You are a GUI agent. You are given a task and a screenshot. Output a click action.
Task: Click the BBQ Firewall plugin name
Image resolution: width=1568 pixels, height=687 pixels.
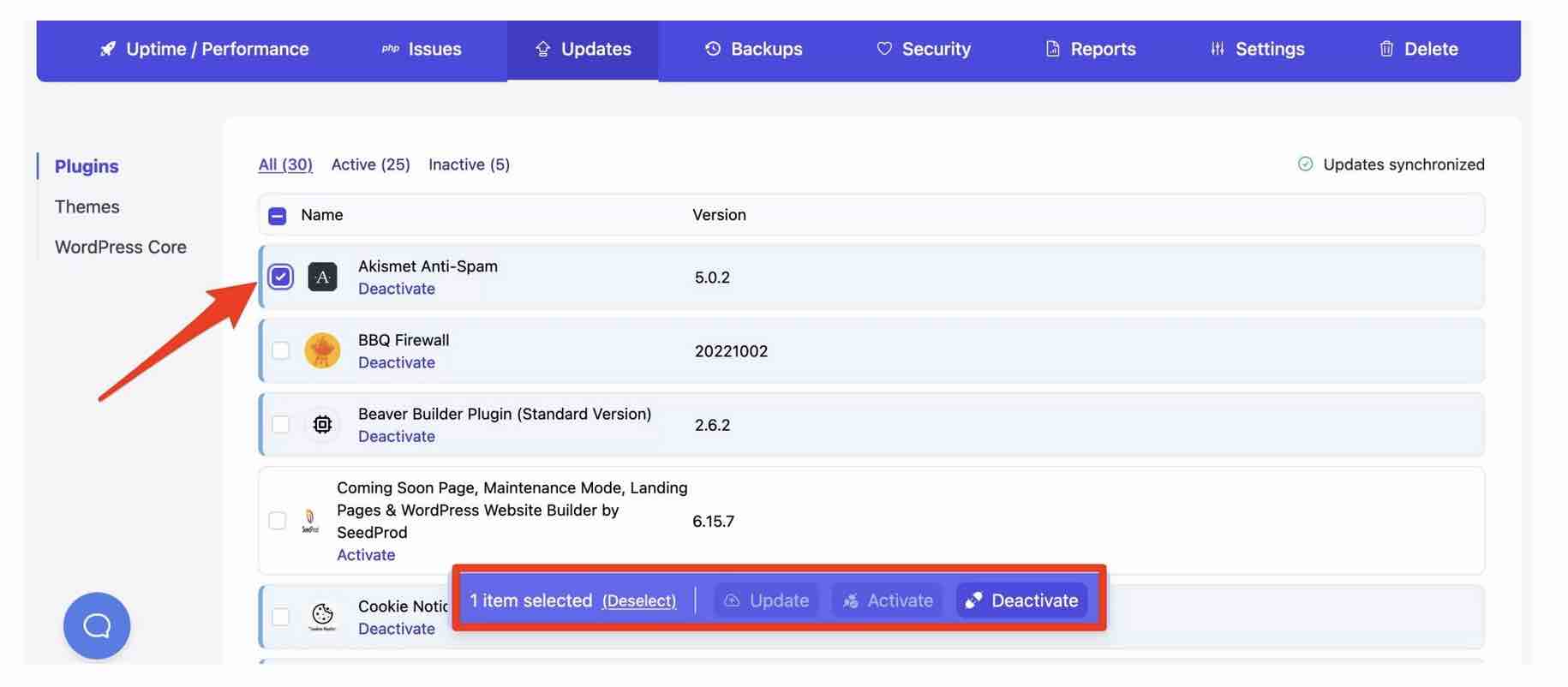404,340
